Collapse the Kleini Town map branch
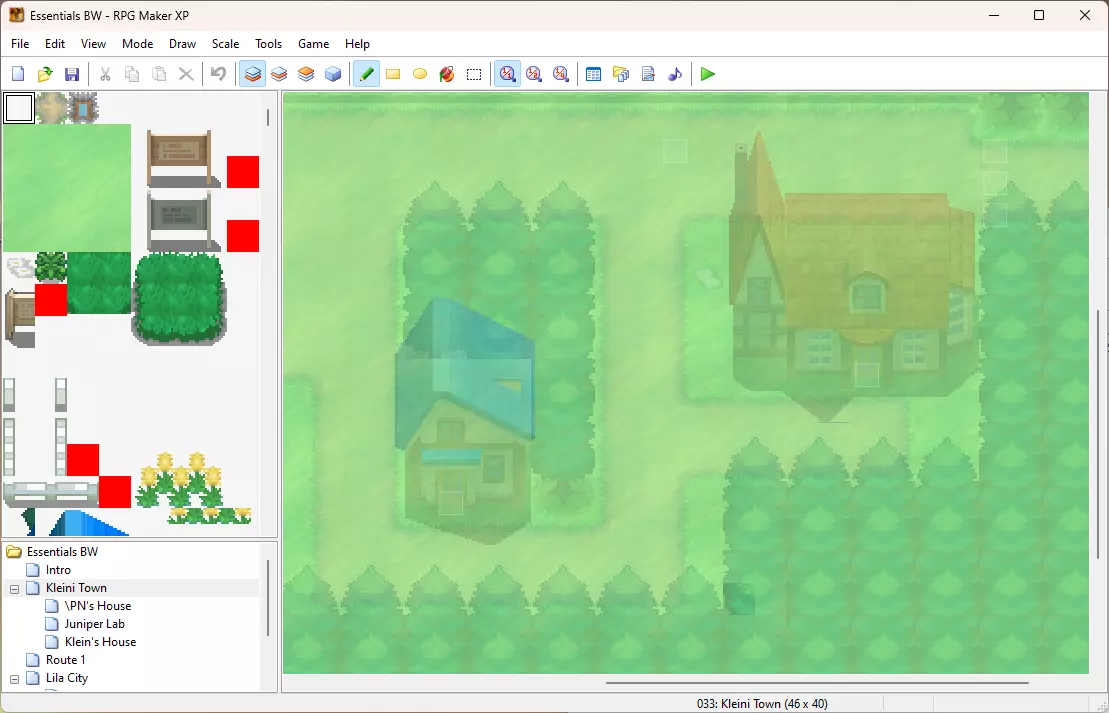Screen dimensions: 1109x713 click(15, 589)
